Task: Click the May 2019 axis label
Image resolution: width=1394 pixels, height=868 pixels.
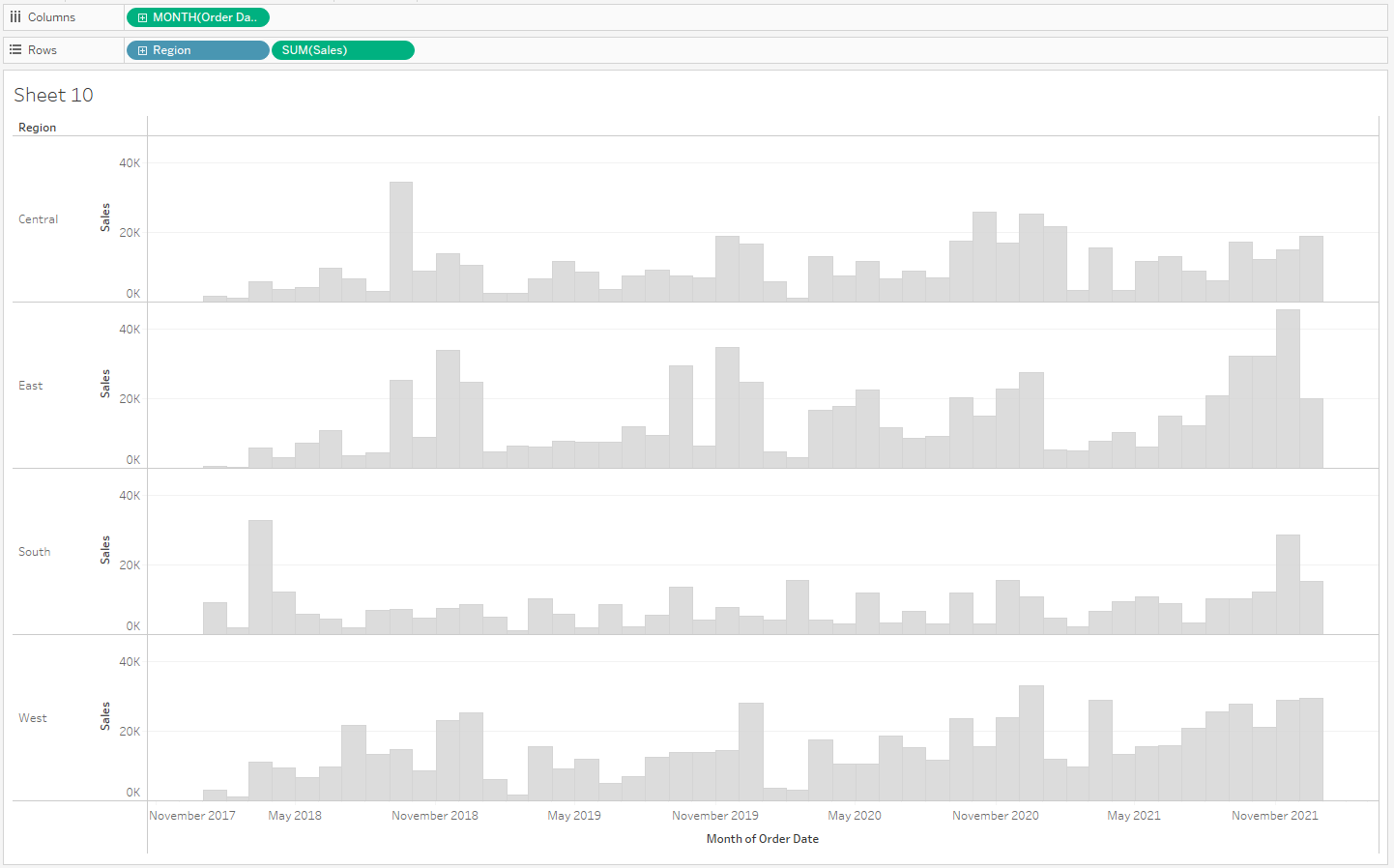Action: point(574,816)
